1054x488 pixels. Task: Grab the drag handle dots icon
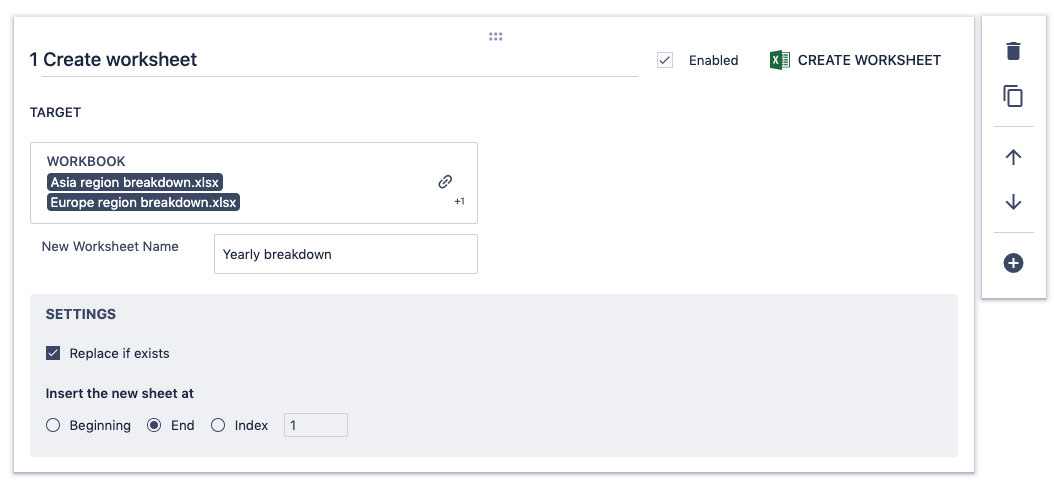tap(495, 37)
